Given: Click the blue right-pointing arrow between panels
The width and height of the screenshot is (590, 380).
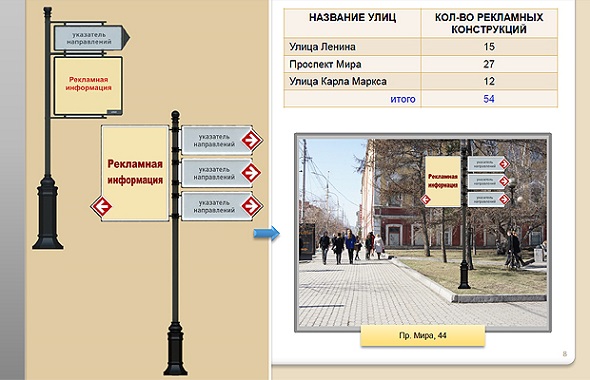Looking at the screenshot, I should (266, 233).
